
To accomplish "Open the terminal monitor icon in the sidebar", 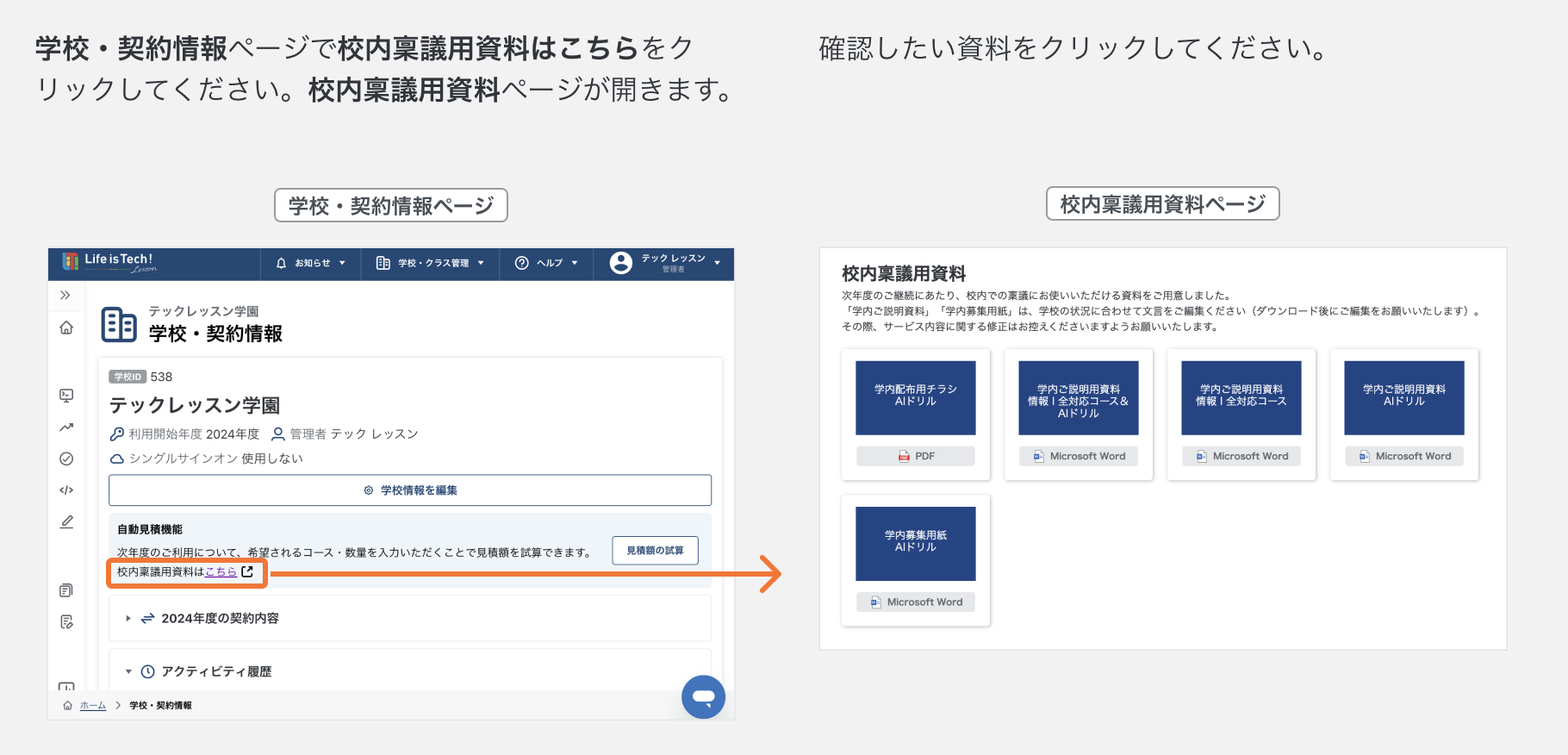I will click(66, 395).
